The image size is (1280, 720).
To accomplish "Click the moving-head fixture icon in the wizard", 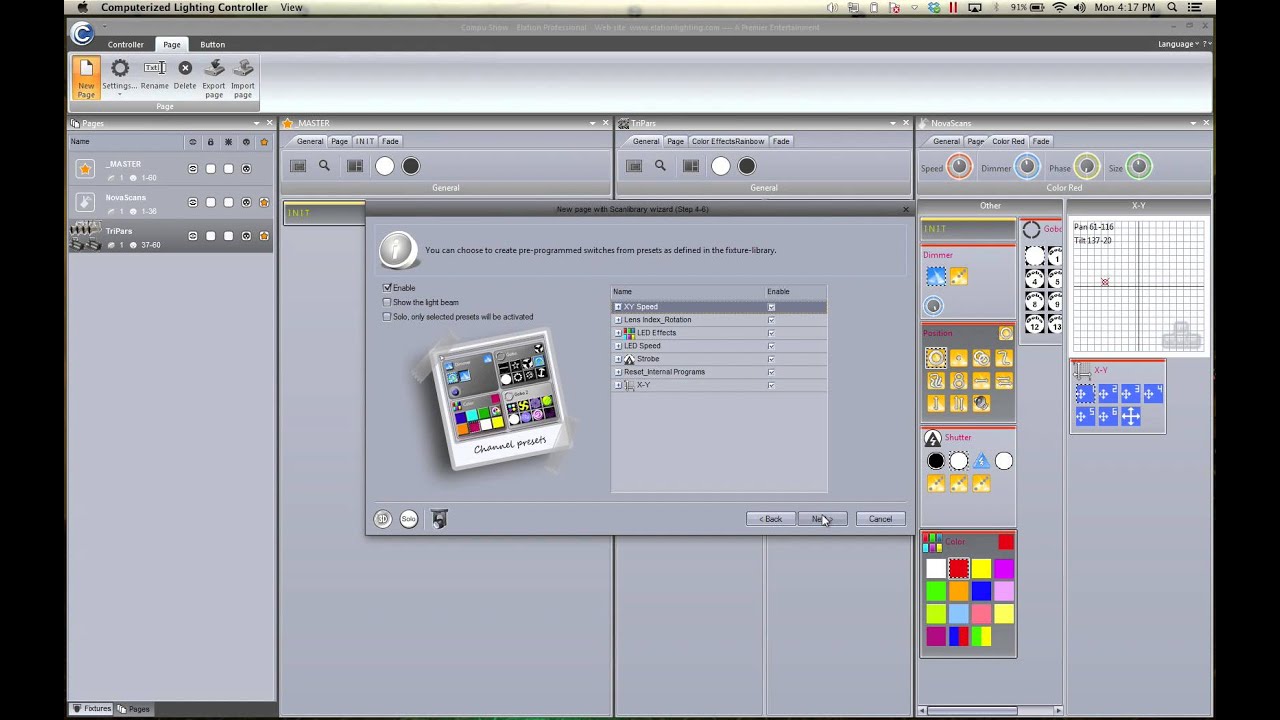I will (439, 518).
